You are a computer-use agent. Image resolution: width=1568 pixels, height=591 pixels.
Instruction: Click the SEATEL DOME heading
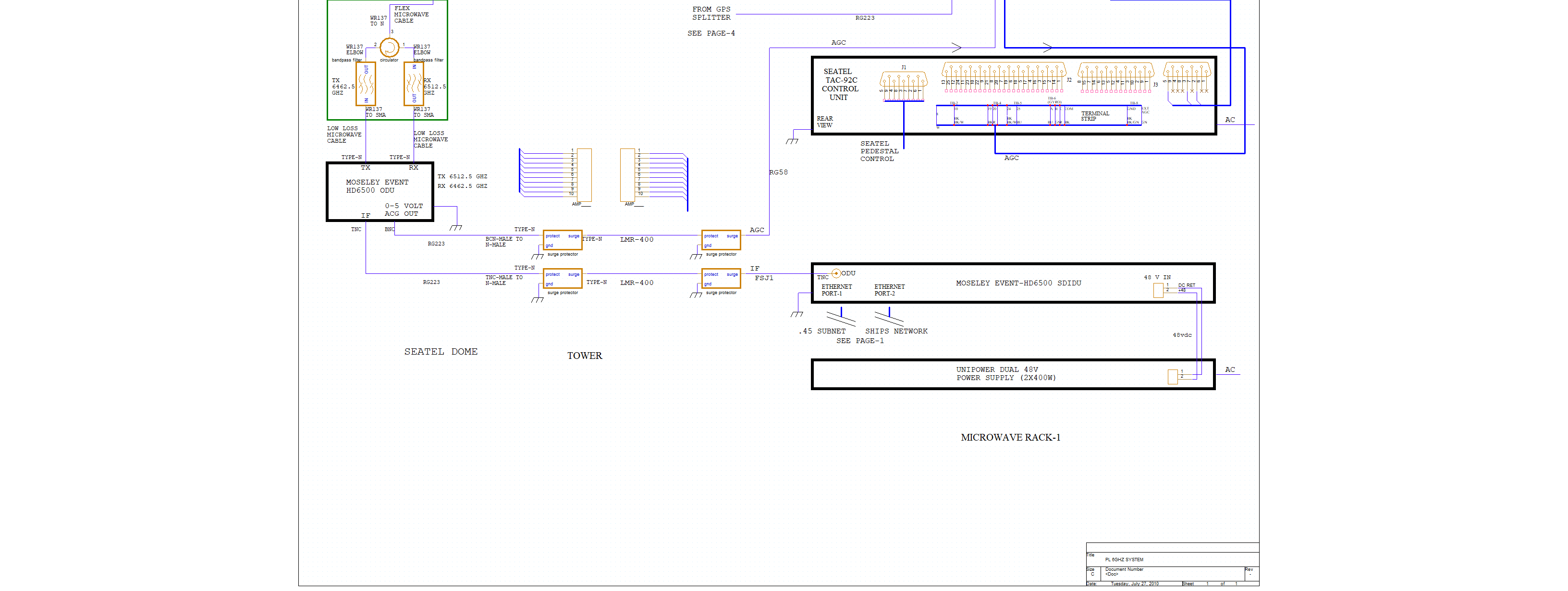441,352
